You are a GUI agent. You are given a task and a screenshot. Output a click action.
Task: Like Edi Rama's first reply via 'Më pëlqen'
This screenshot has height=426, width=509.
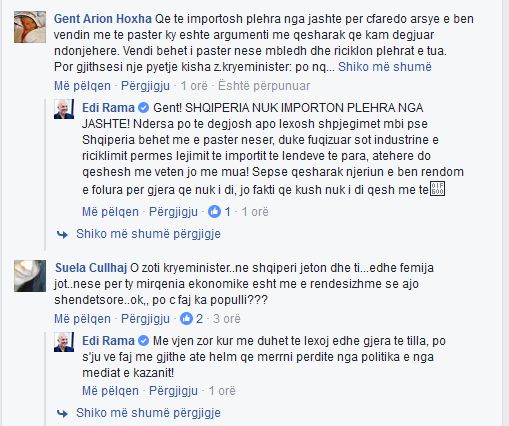coord(110,212)
